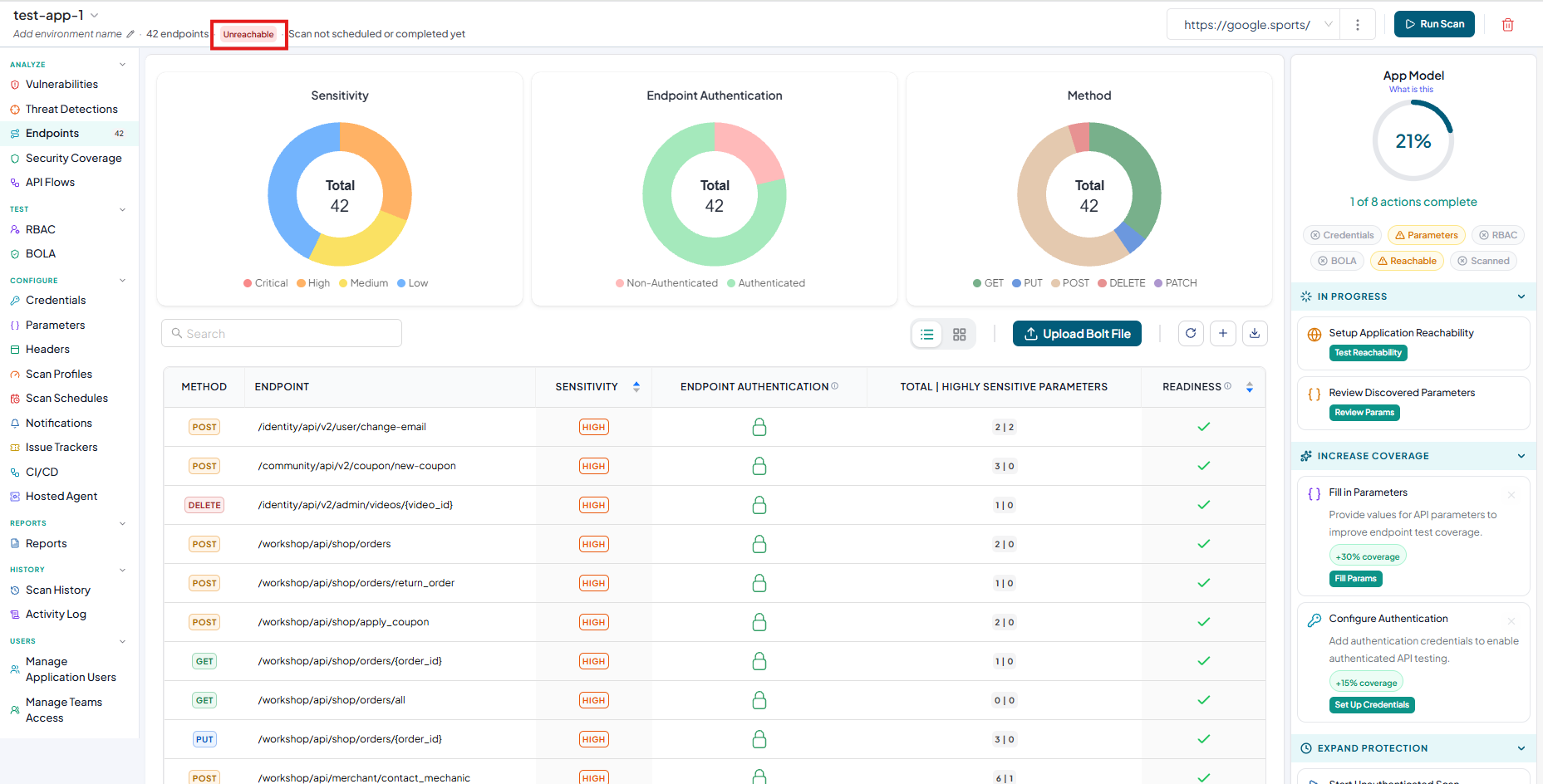Dismiss the Fill in Parameters card
The image size is (1543, 784).
pyautogui.click(x=1511, y=495)
